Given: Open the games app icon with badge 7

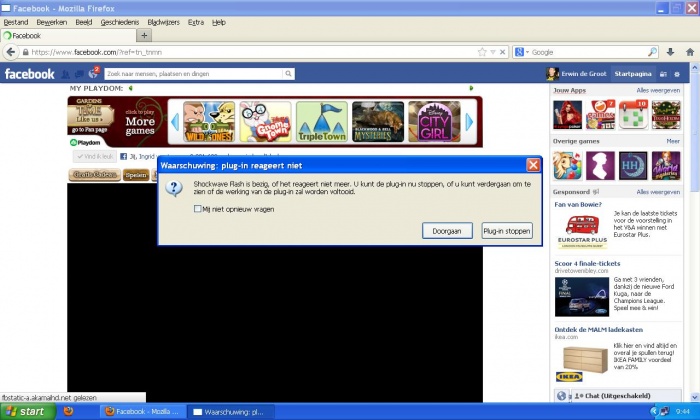Looking at the screenshot, I should coord(600,115).
